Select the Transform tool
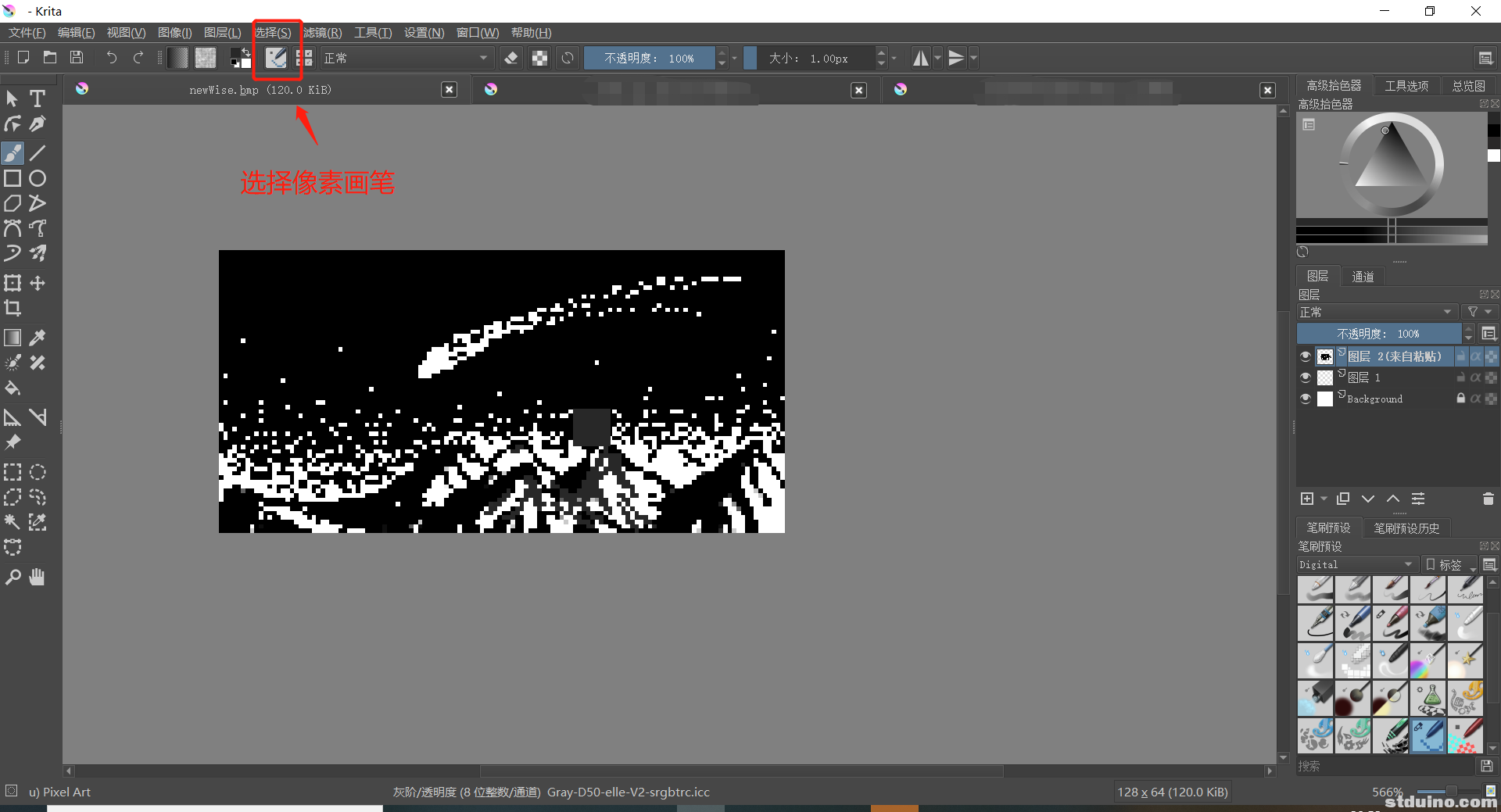This screenshot has width=1501, height=812. (x=13, y=283)
